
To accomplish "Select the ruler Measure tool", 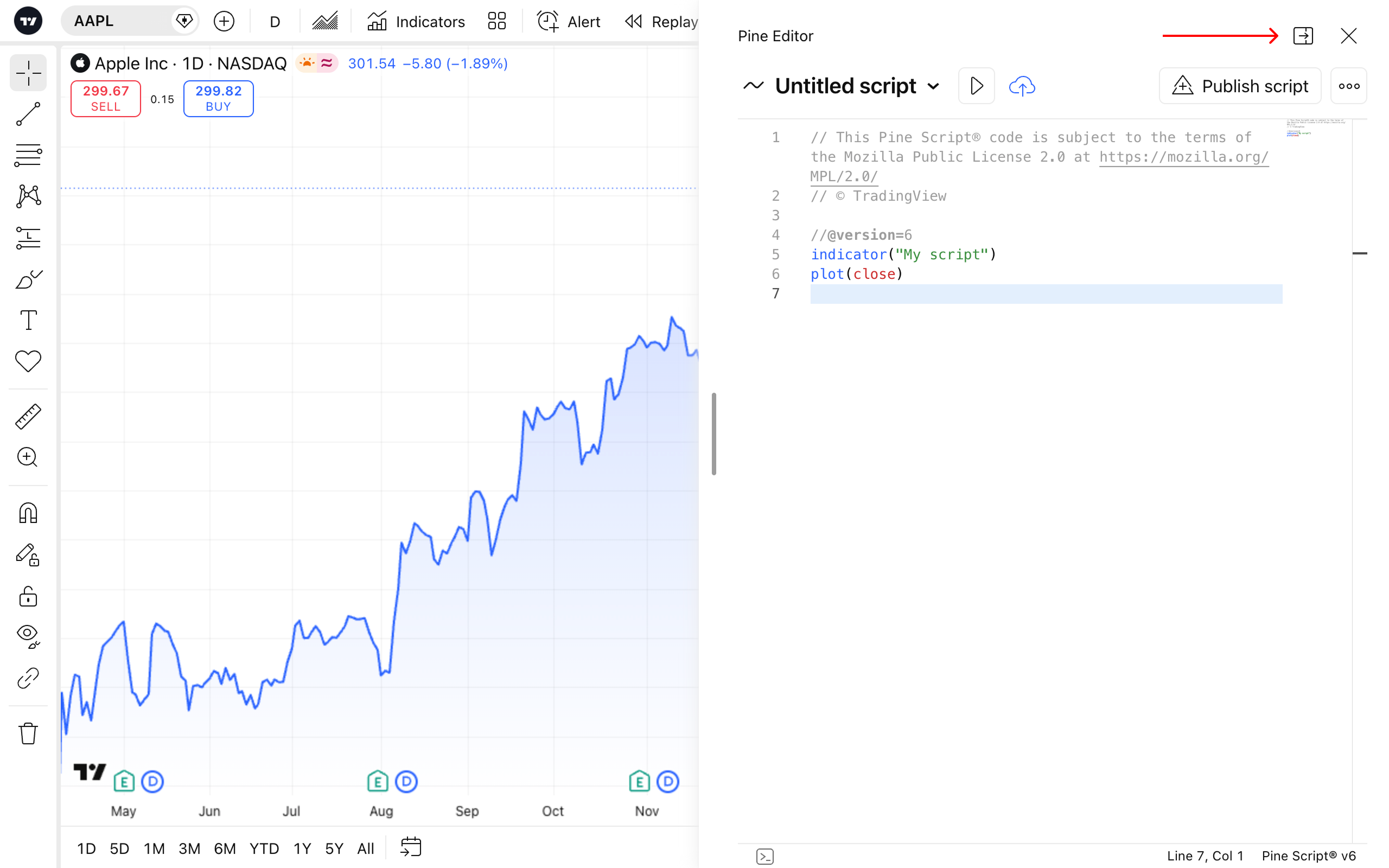I will point(28,417).
